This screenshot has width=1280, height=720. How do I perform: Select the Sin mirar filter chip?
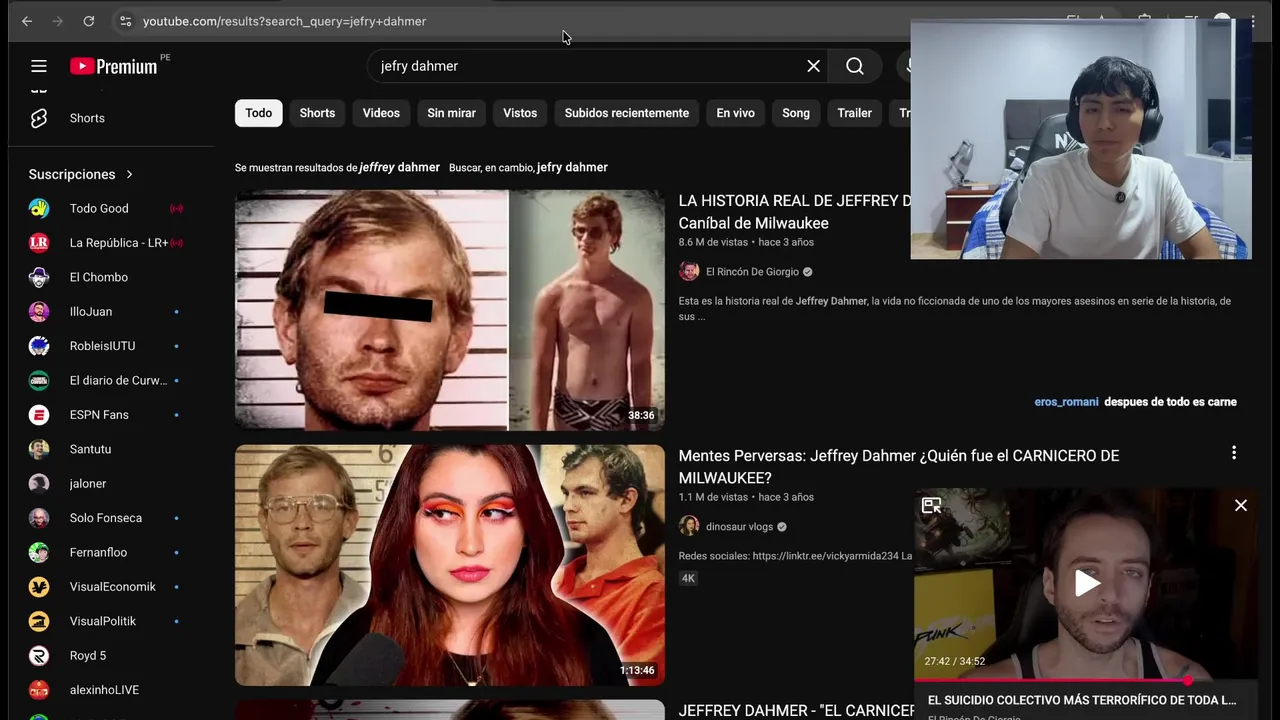(451, 113)
